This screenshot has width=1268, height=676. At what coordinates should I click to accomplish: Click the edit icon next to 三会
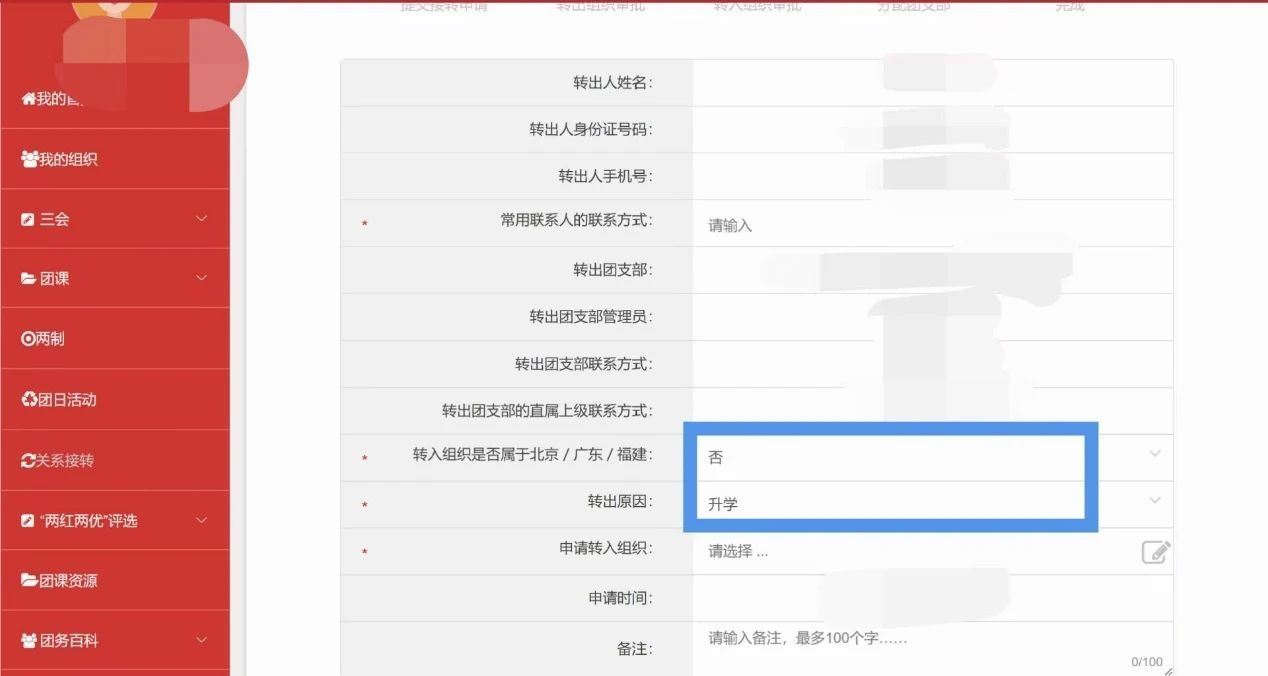[28, 219]
